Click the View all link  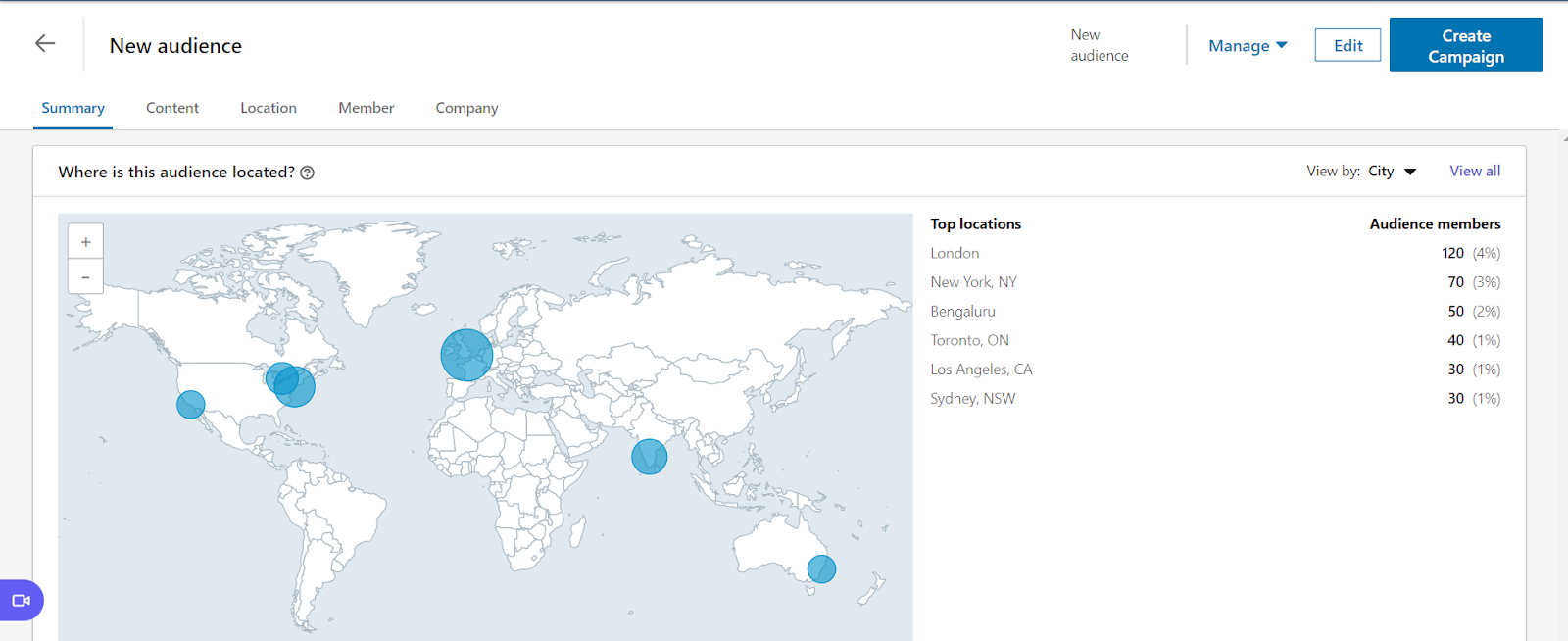[x=1475, y=171]
